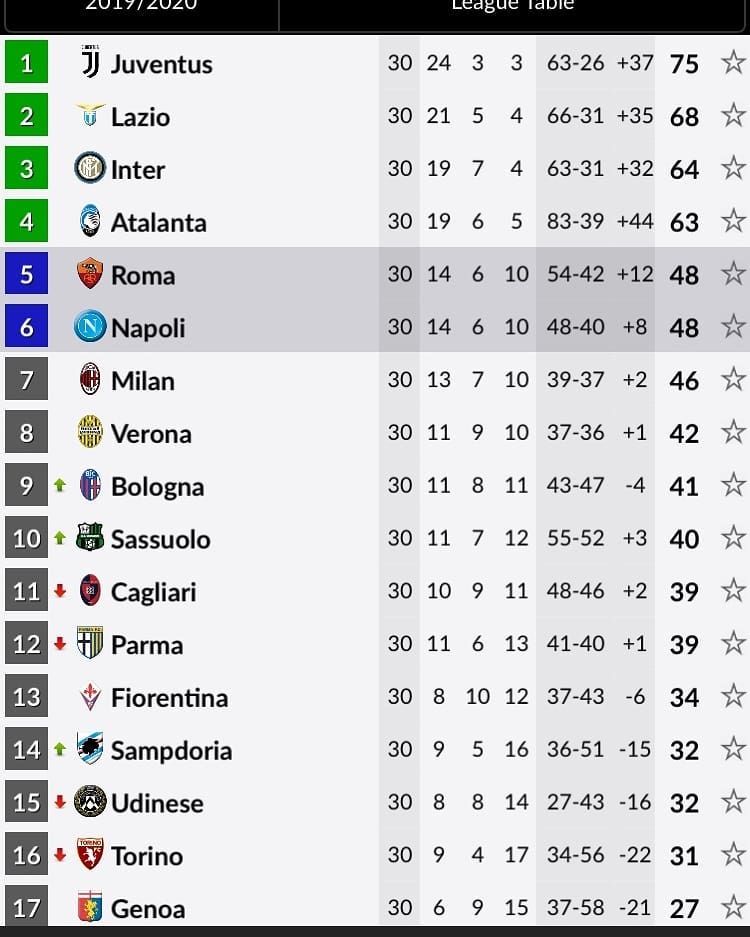Toggle the favorite star for Roma

click(733, 274)
